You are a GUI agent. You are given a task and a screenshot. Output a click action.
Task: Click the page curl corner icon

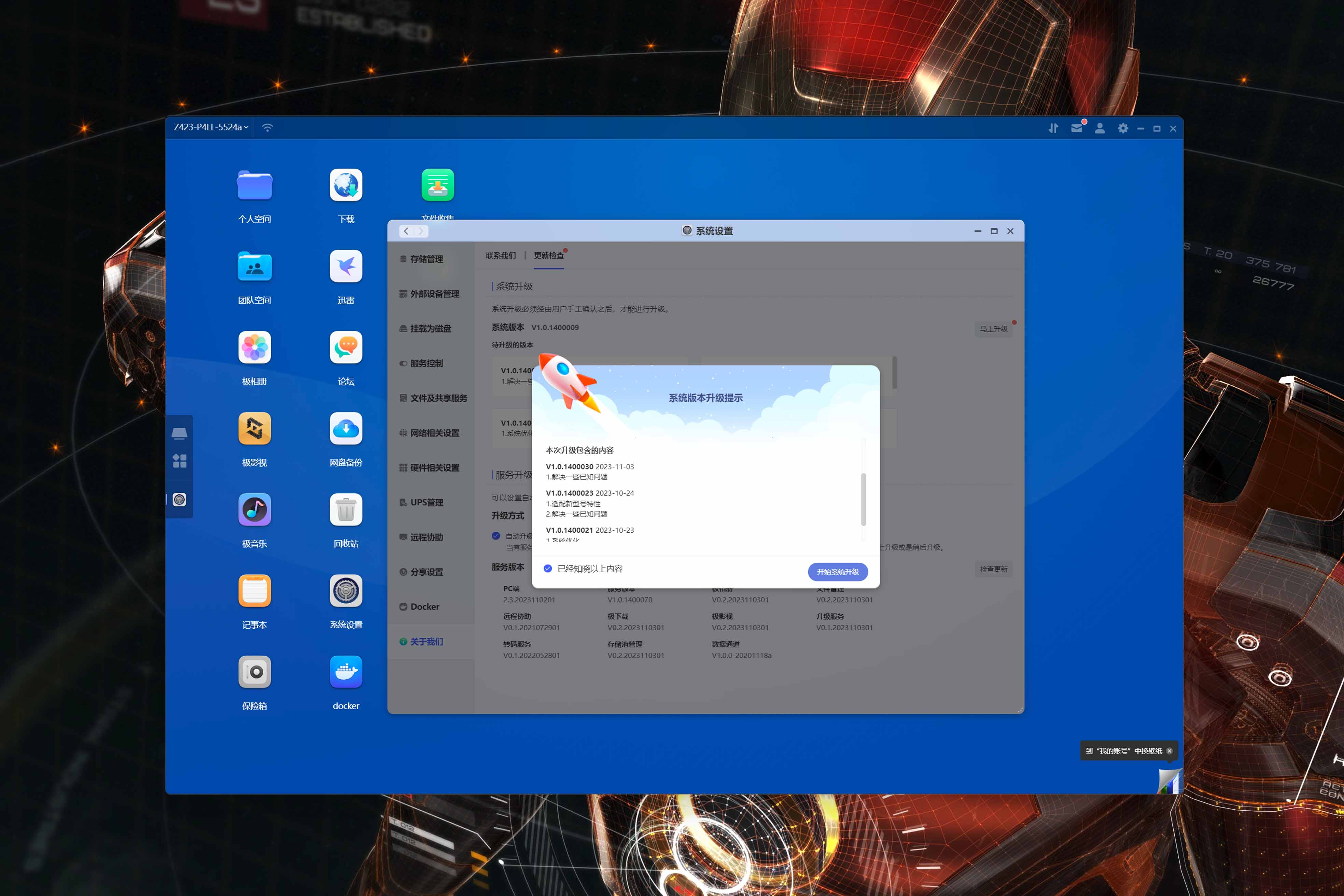[1169, 781]
